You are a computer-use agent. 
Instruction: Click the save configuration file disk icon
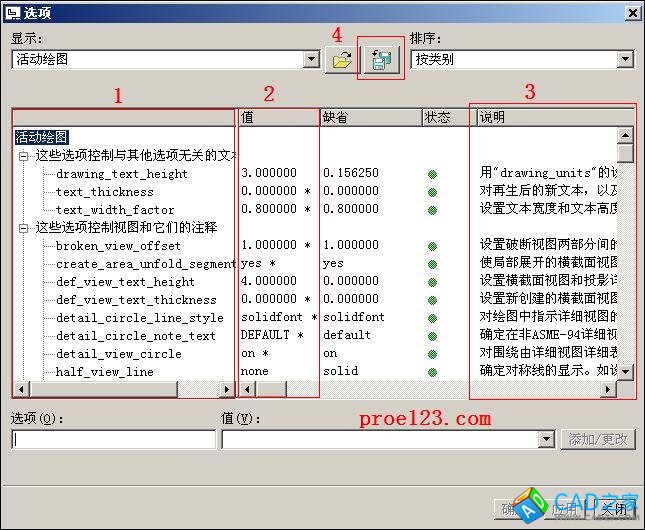click(x=380, y=60)
